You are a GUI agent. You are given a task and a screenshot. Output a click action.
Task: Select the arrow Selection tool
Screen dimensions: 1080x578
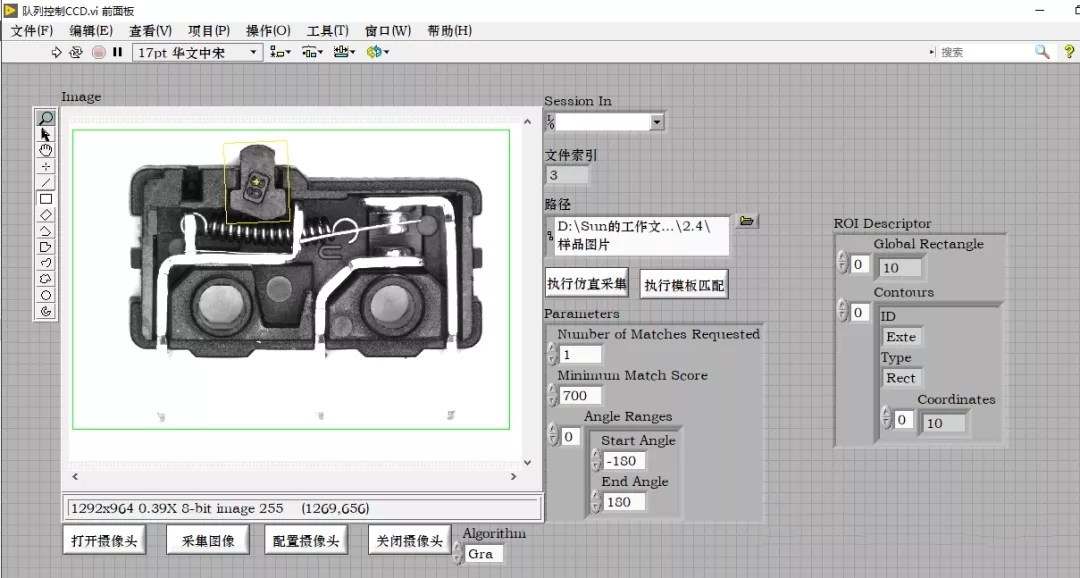45,134
